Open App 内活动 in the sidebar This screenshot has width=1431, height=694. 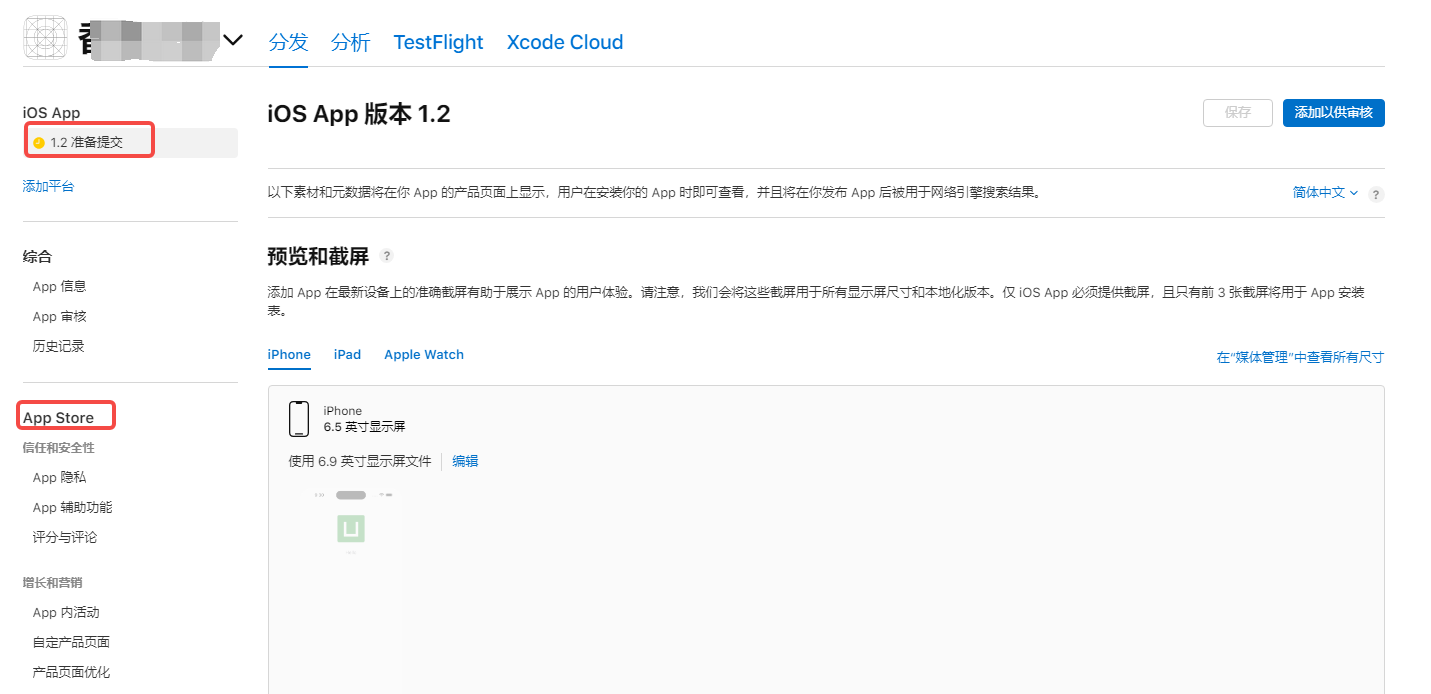[66, 612]
